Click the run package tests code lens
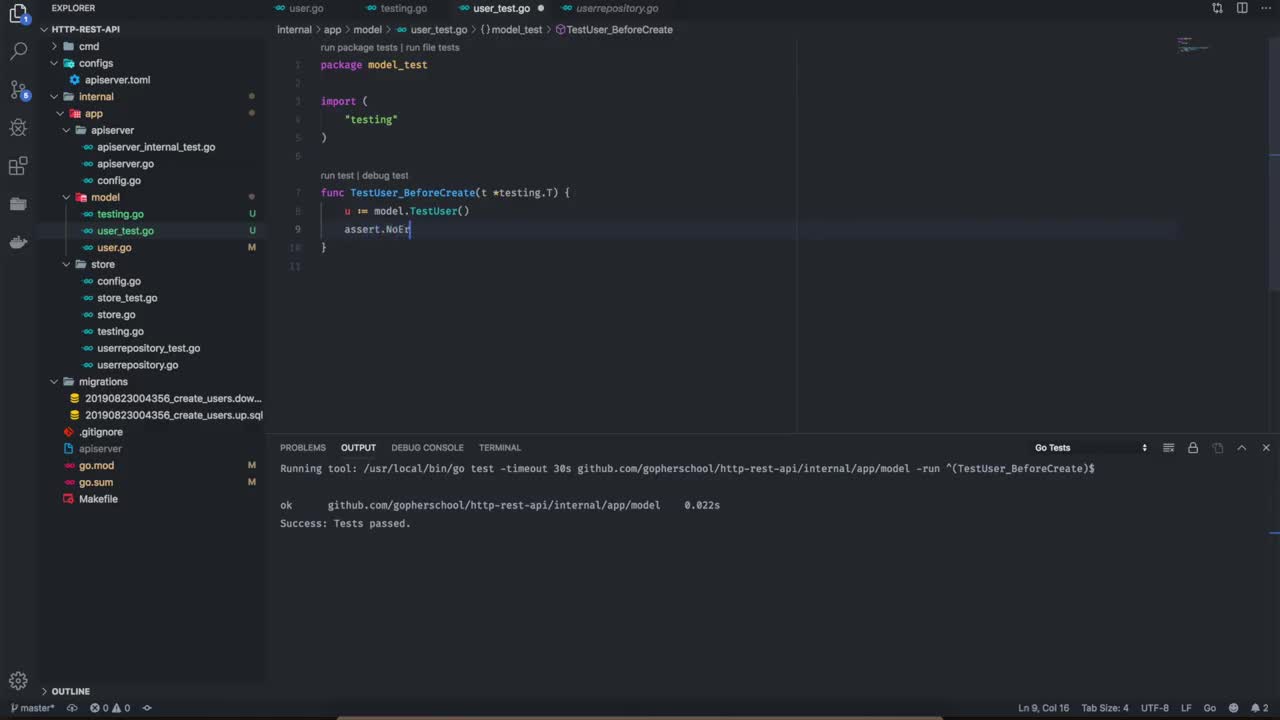Screen dimensions: 1280x720 click(x=359, y=47)
